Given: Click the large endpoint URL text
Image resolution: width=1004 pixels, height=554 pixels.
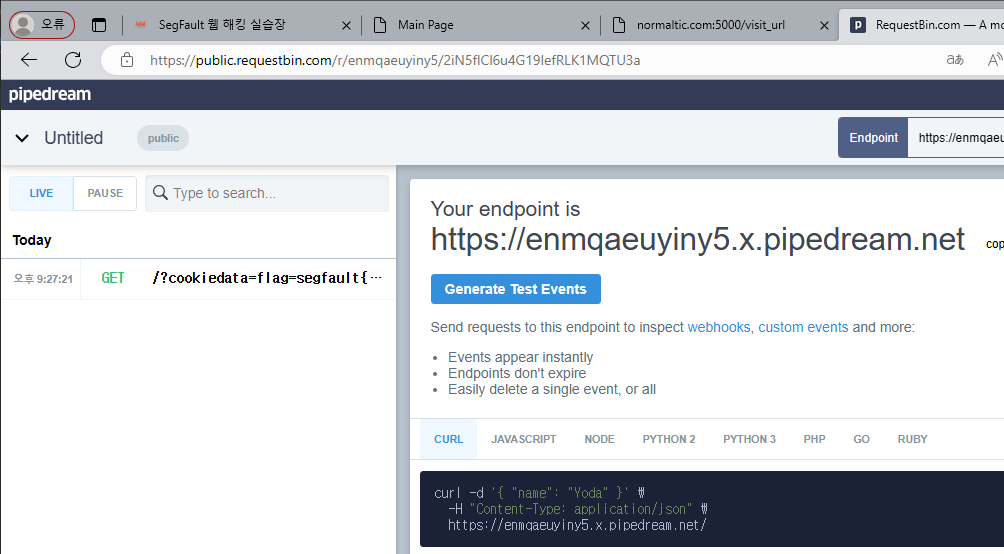Looking at the screenshot, I should click(x=697, y=240).
